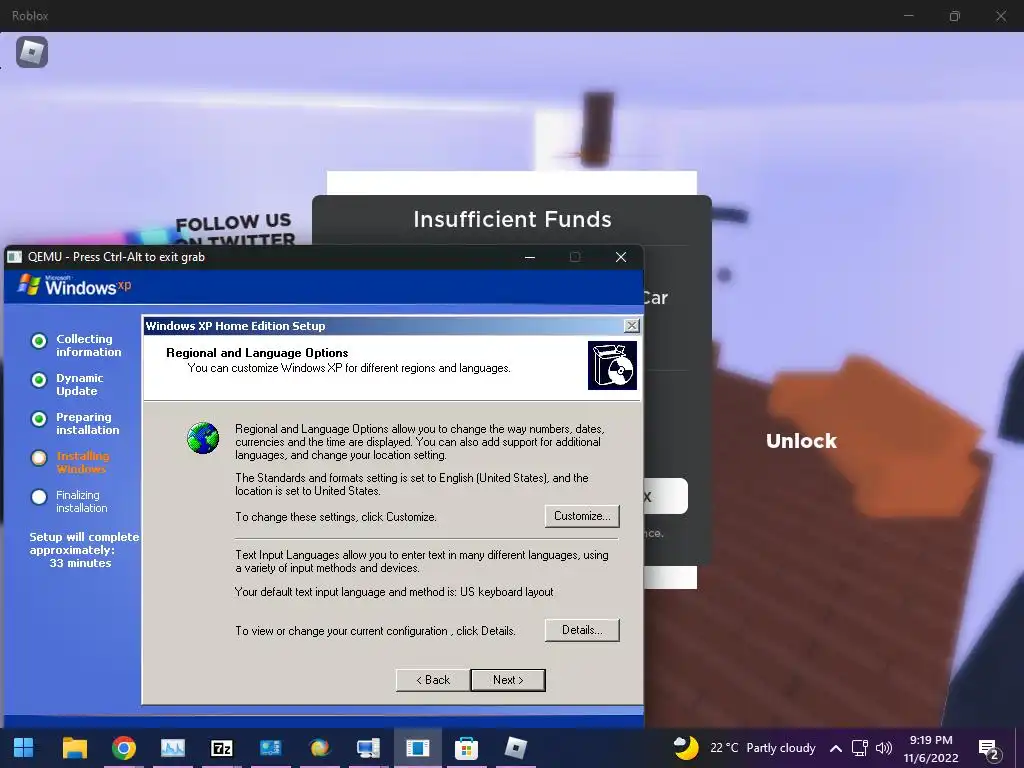
Task: Open the Firefox taskbar icon
Action: (319, 748)
